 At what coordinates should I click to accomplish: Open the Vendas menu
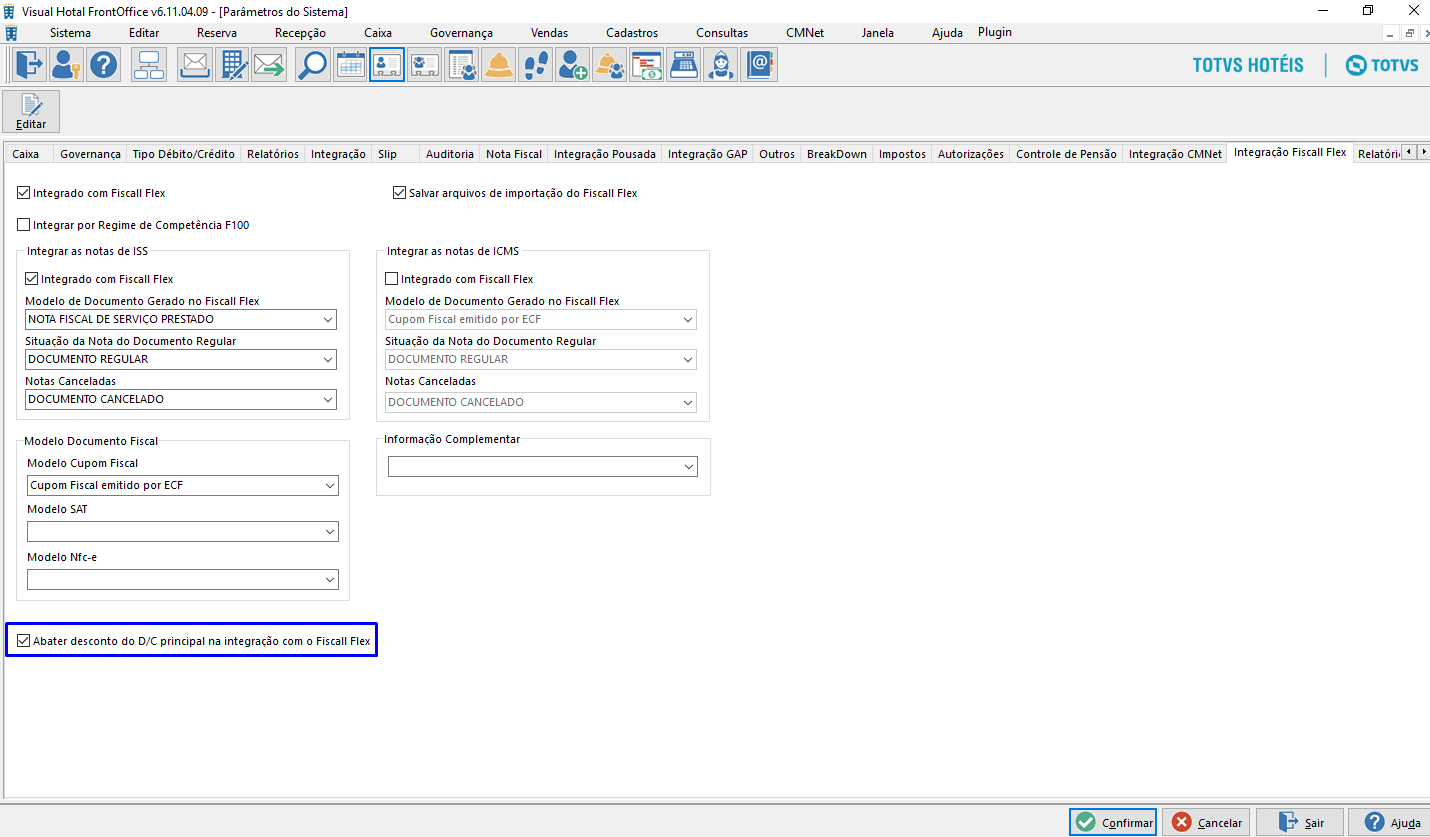[x=550, y=33]
